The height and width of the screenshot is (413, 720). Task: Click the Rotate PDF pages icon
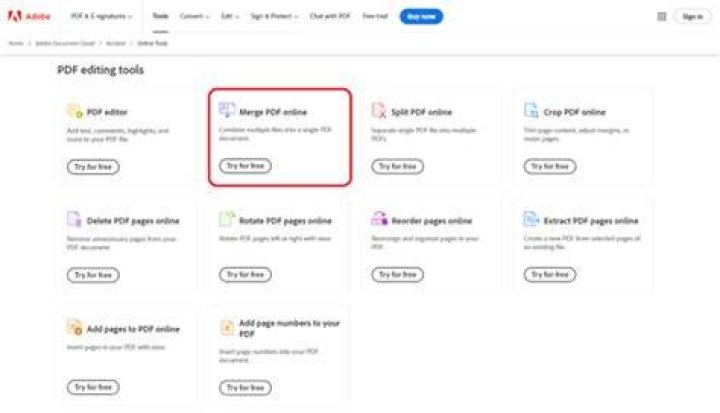tap(227, 219)
